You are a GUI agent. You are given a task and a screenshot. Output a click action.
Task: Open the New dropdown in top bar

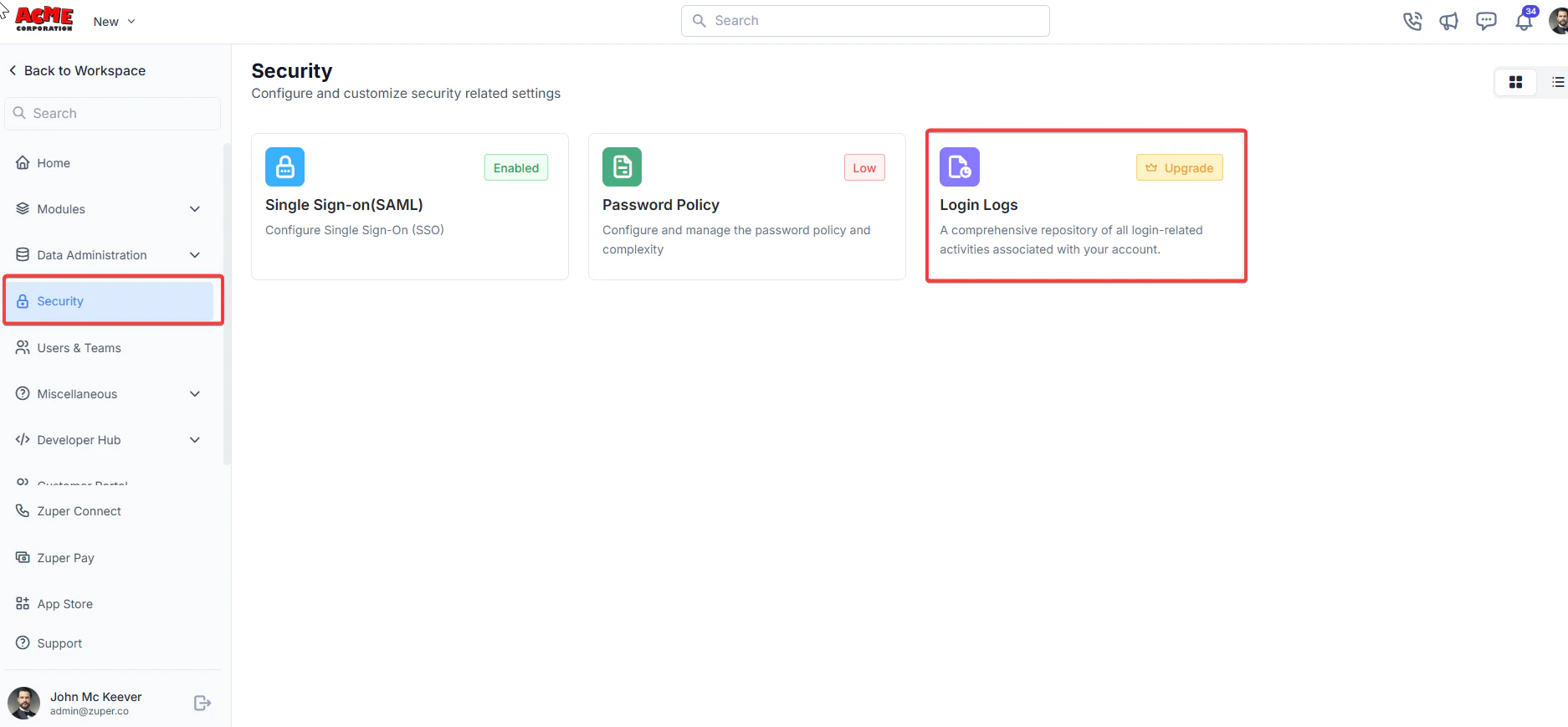pyautogui.click(x=115, y=22)
